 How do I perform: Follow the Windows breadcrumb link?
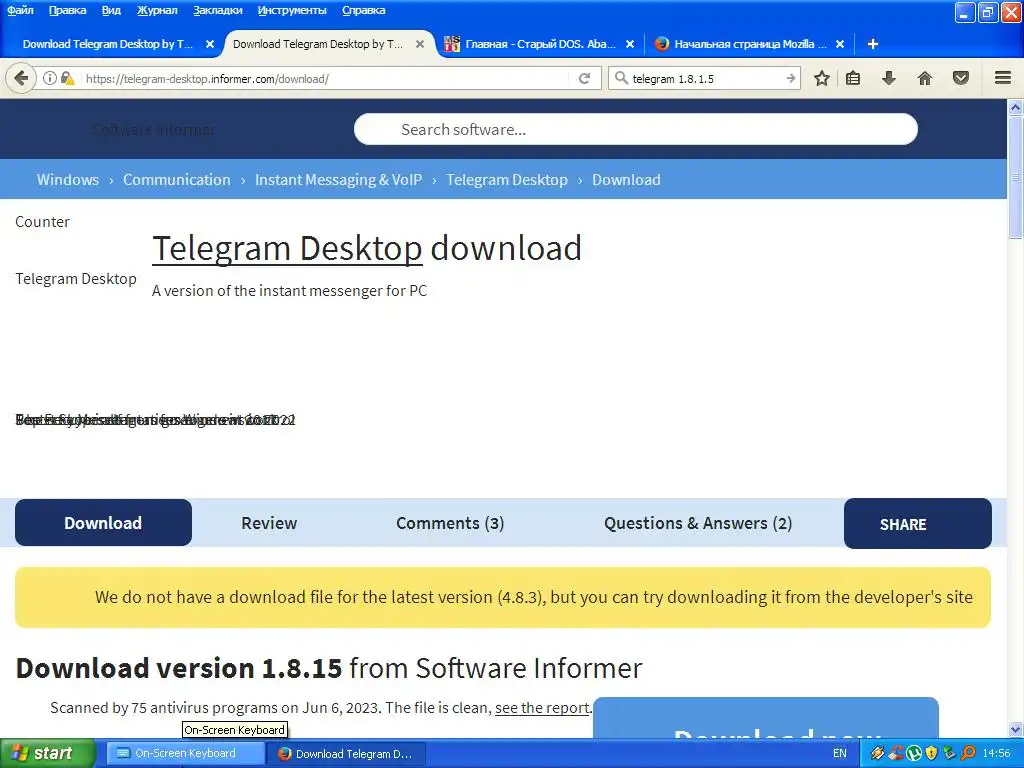(x=68, y=180)
